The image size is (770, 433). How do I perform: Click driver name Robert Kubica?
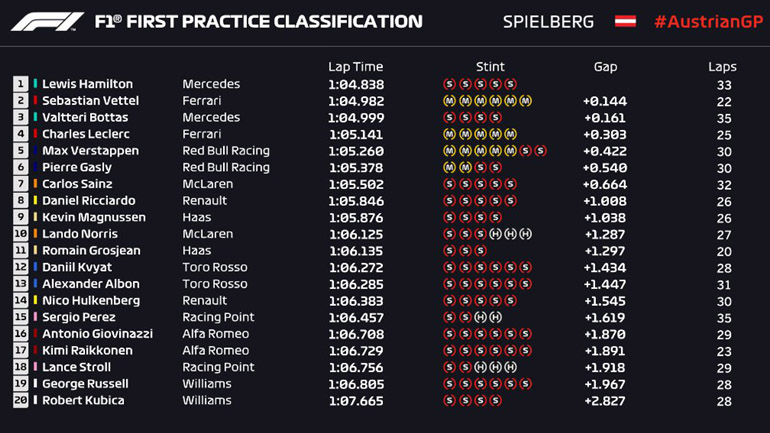pyautogui.click(x=83, y=400)
